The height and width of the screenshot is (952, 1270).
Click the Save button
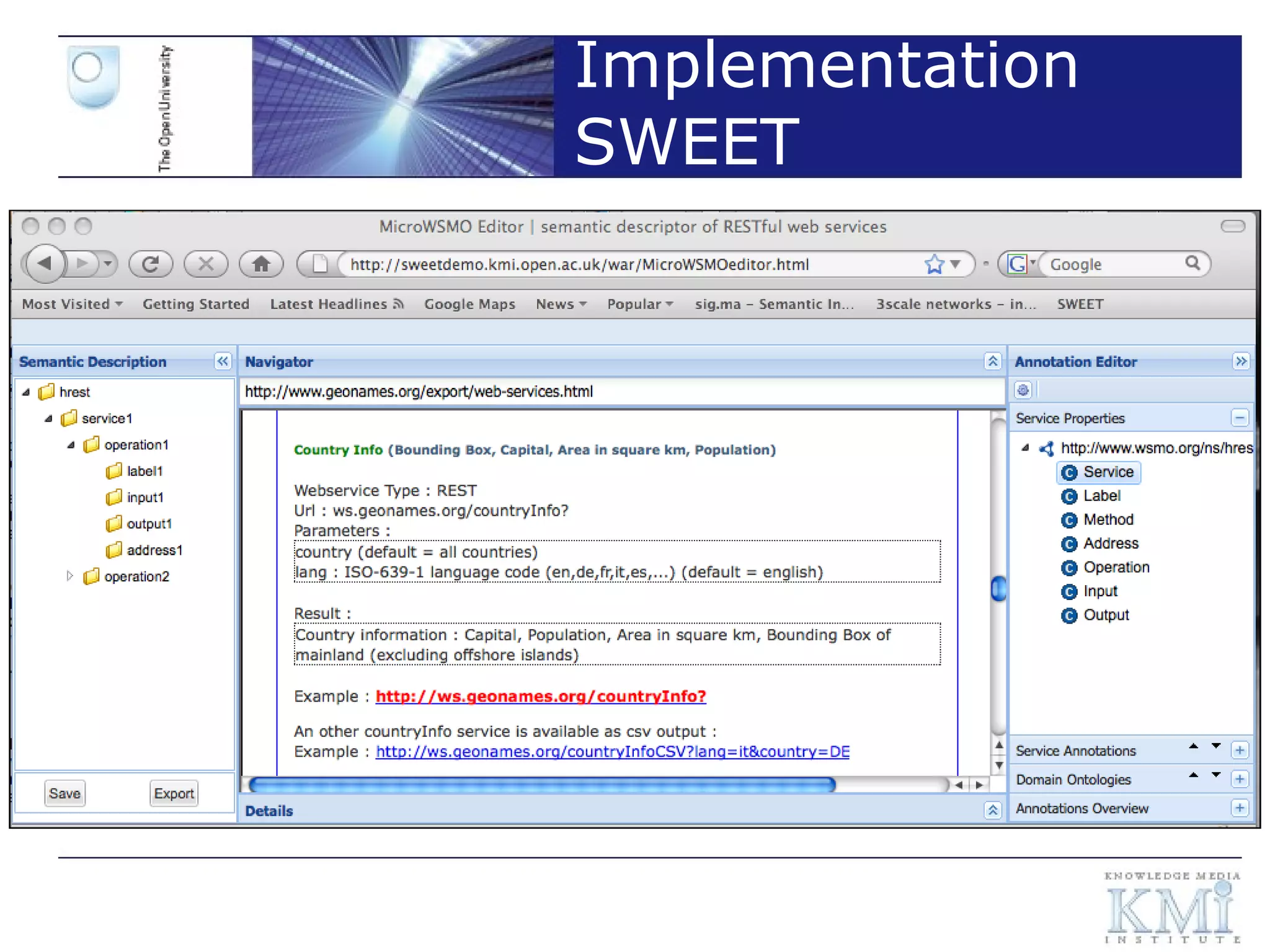click(x=64, y=793)
